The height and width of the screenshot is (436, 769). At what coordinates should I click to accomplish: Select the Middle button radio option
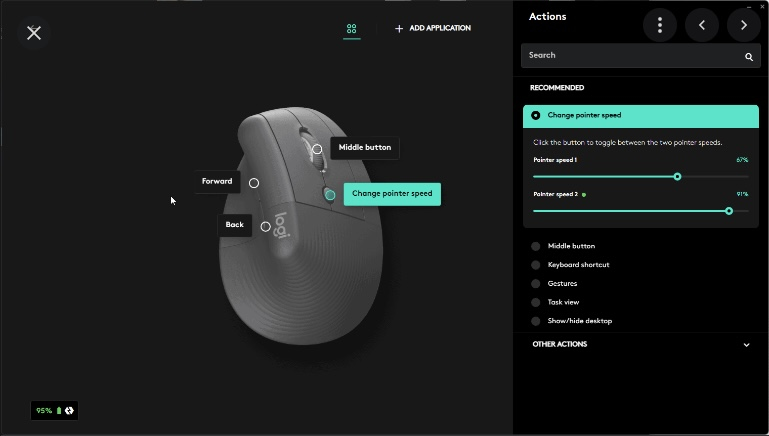[536, 246]
